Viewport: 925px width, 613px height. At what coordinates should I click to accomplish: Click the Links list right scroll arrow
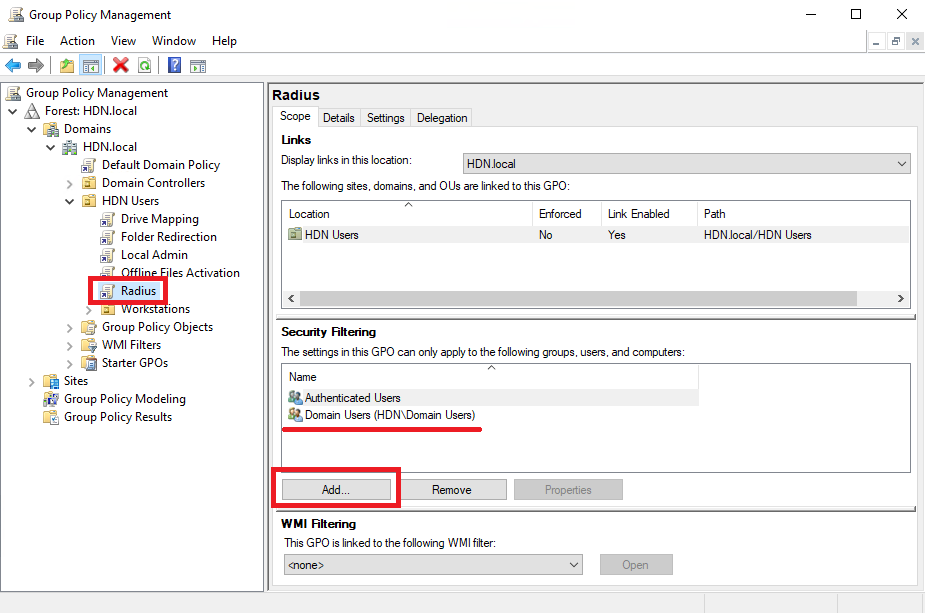901,299
